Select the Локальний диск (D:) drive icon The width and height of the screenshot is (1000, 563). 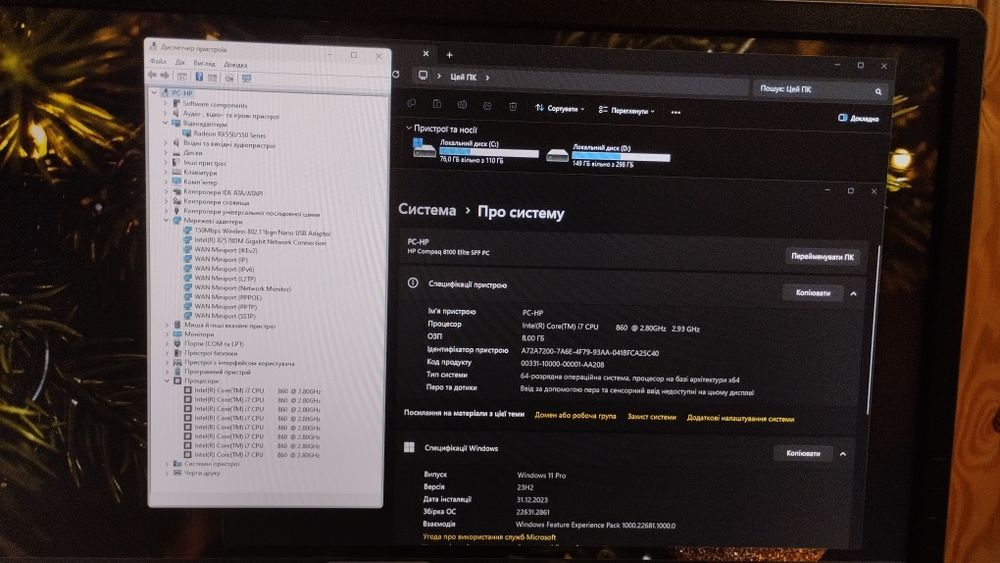[x=557, y=155]
